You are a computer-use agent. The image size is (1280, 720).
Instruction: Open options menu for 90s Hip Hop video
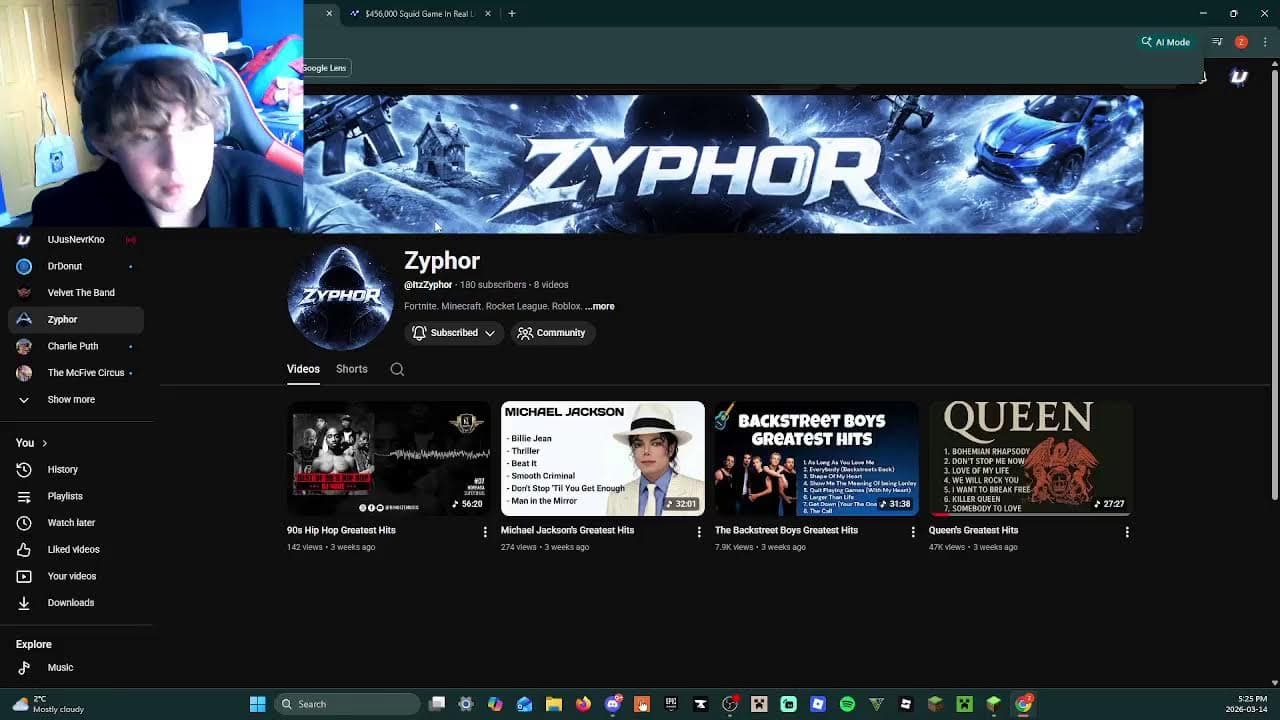coord(485,532)
